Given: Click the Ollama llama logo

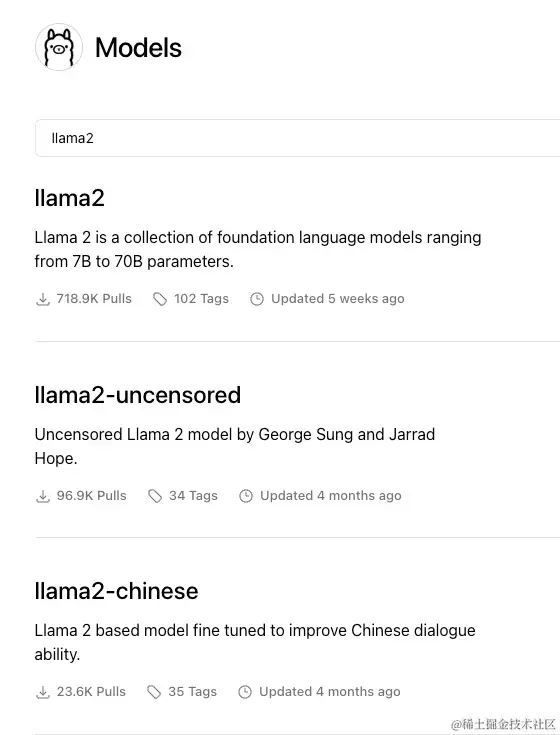Looking at the screenshot, I should (x=59, y=47).
